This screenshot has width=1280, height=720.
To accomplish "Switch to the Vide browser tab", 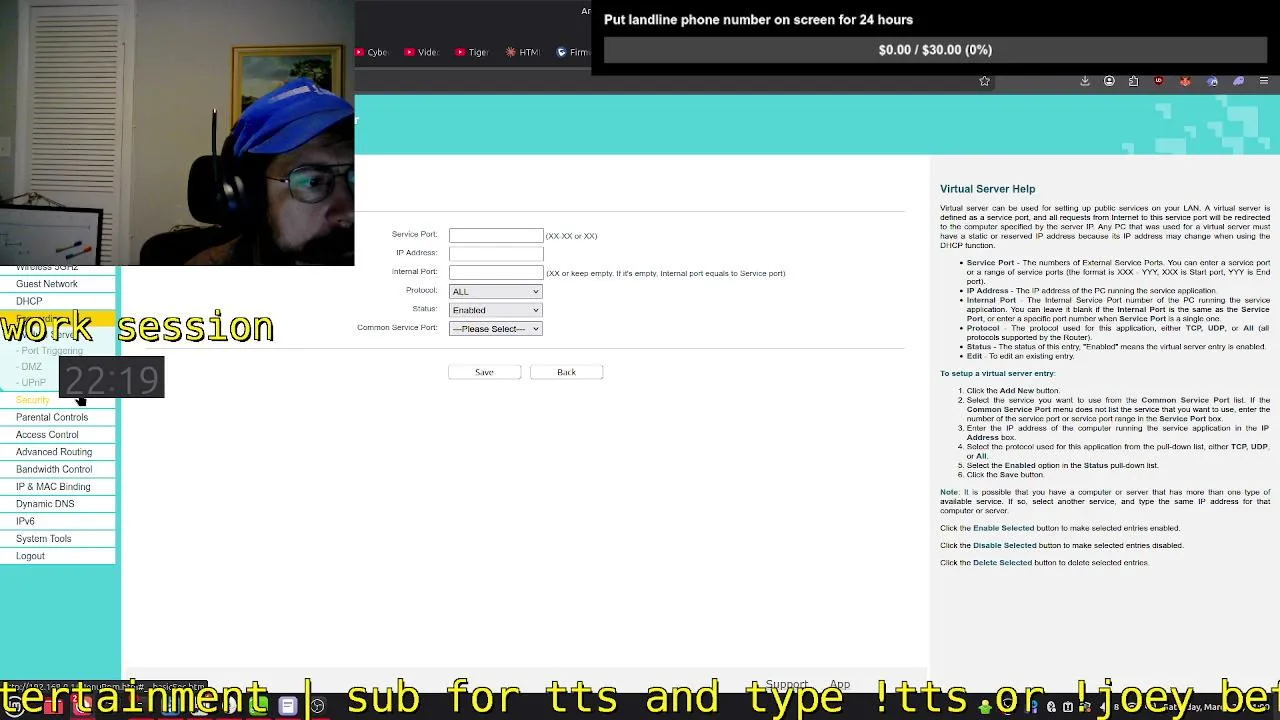I will point(421,52).
